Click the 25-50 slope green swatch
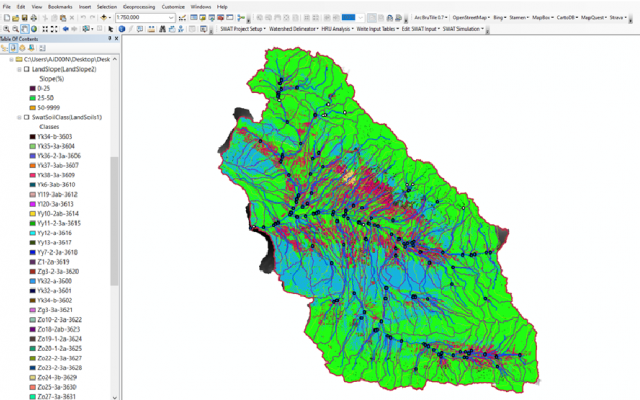The width and height of the screenshot is (640, 400). point(33,98)
